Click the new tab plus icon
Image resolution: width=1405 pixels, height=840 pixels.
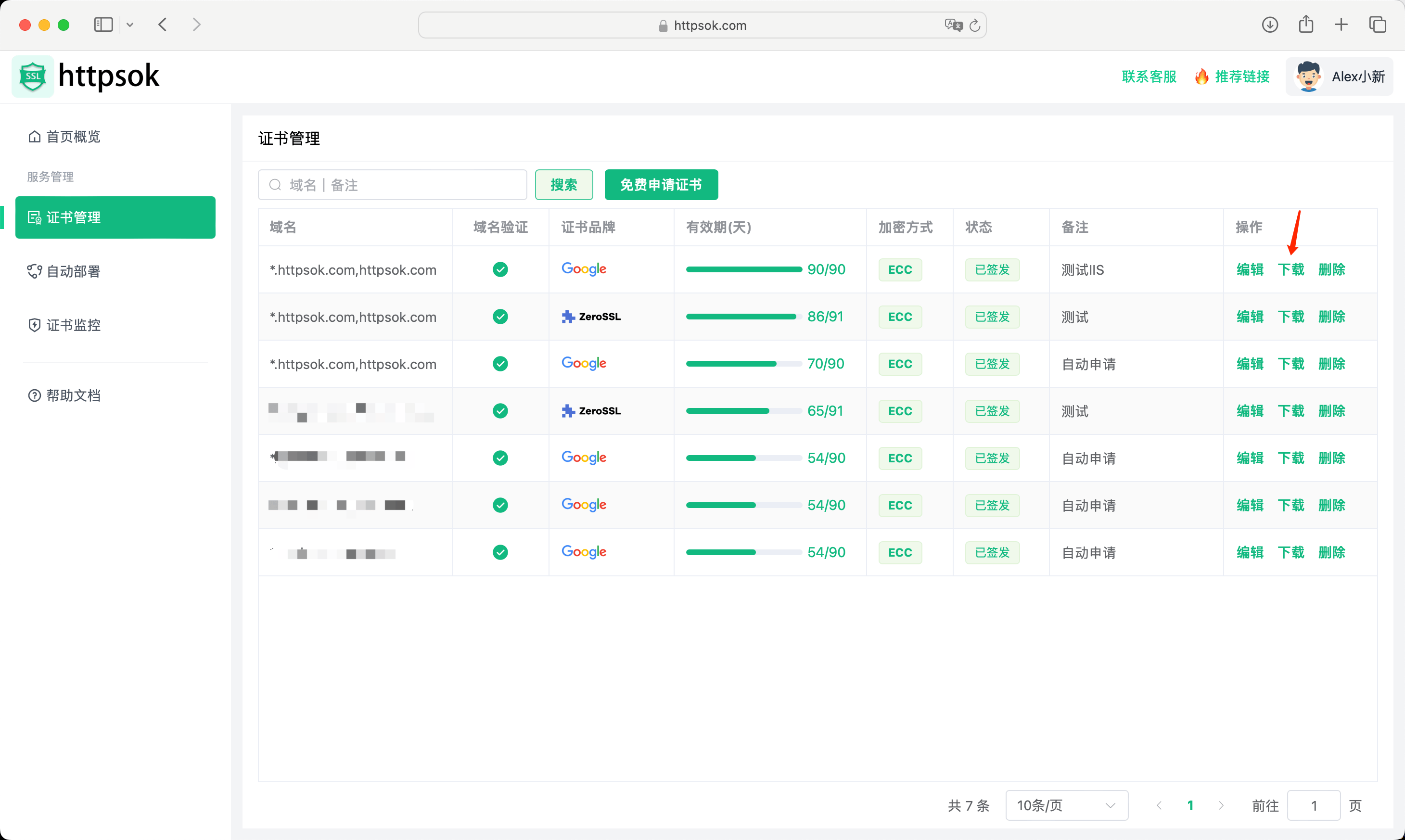pyautogui.click(x=1341, y=25)
